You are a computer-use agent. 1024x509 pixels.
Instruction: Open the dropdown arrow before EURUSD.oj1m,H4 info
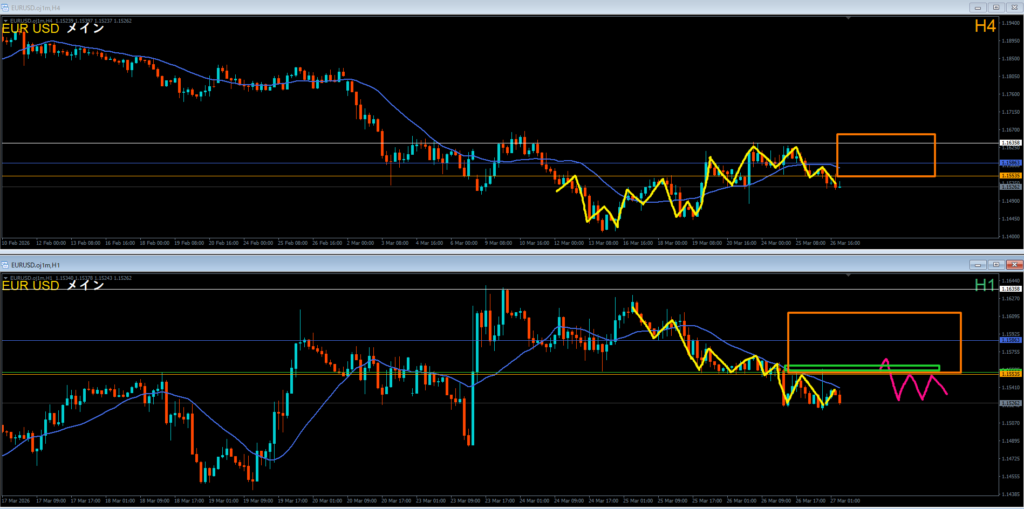click(x=5, y=21)
